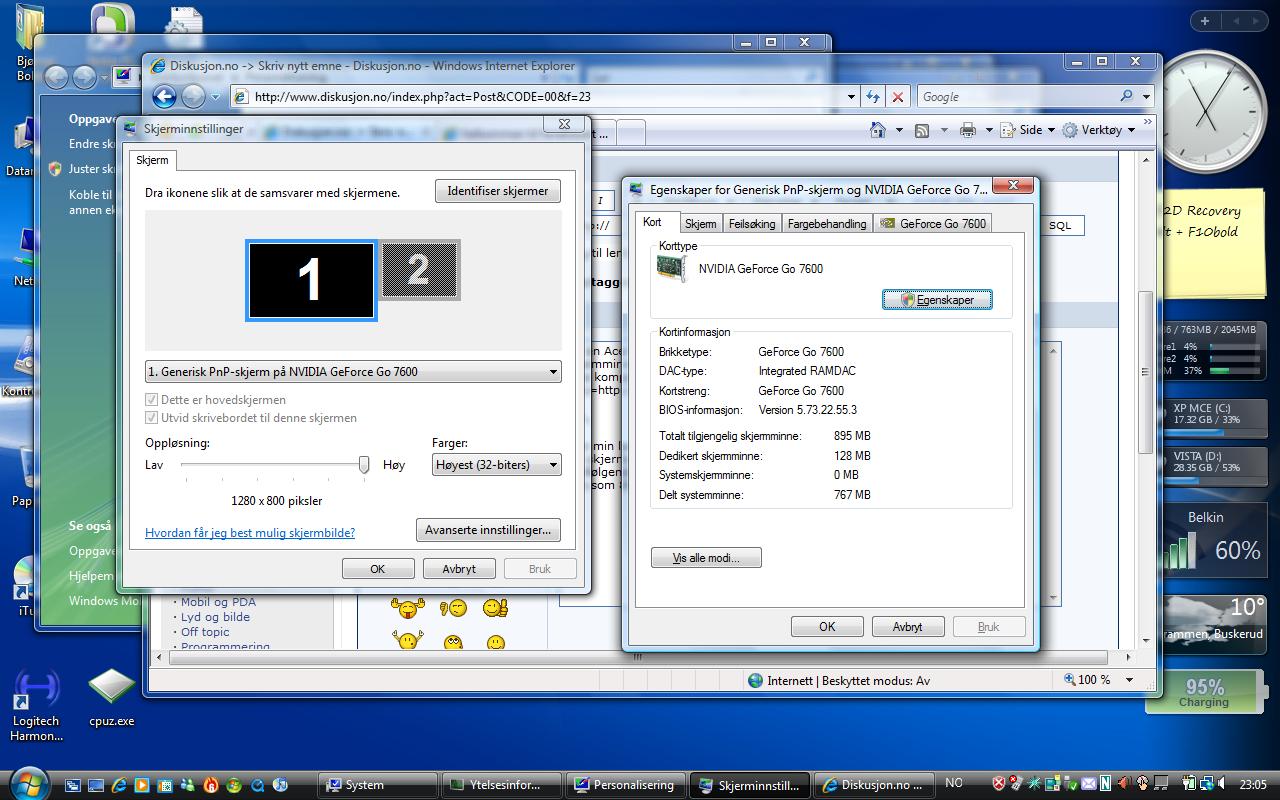The height and width of the screenshot is (800, 1280).
Task: Switch to Ytelsesinfor... taskbar button
Action: pos(502,785)
